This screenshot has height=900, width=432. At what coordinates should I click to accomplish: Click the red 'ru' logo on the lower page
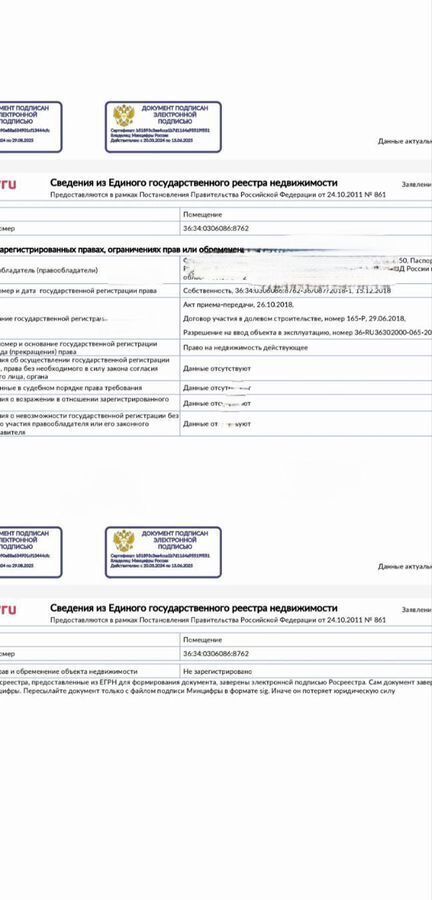[8, 610]
